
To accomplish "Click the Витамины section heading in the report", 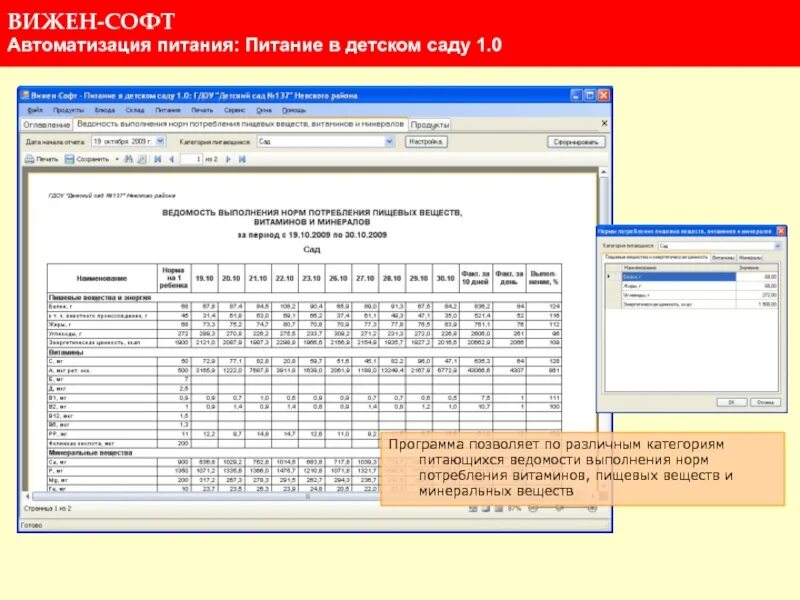I will coord(66,352).
